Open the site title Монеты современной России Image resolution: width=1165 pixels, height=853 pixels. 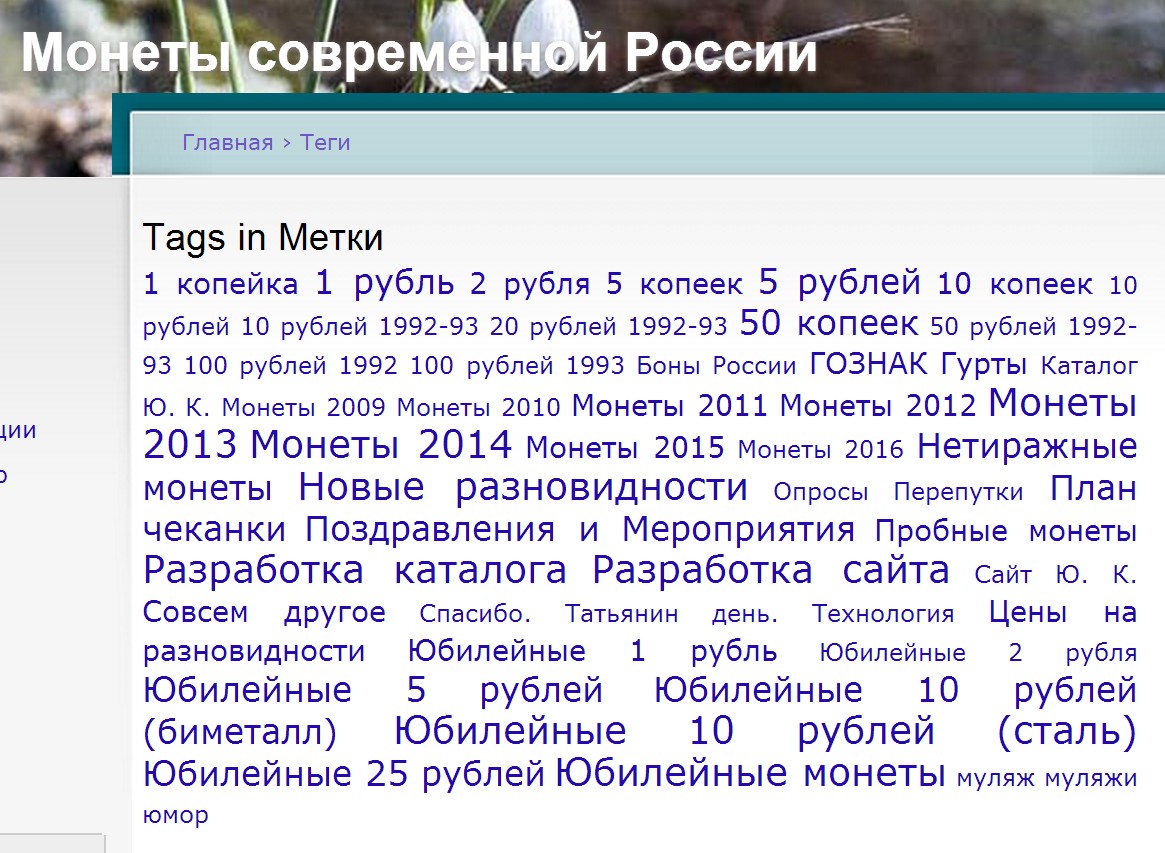[419, 53]
